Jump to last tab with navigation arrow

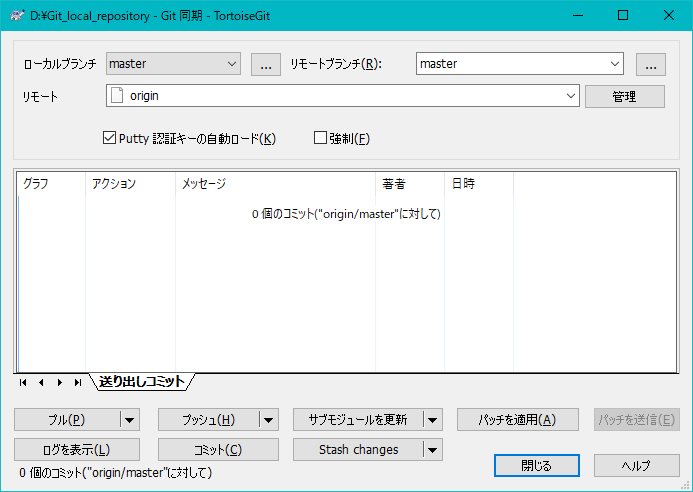78,382
